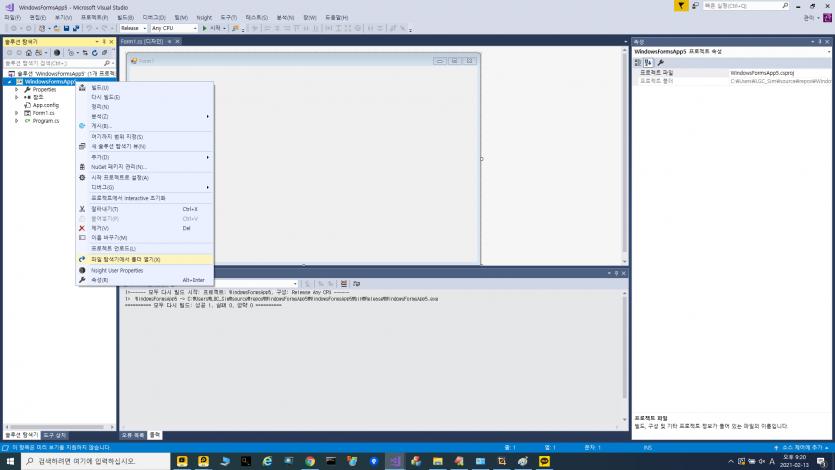Image resolution: width=835 pixels, height=470 pixels.
Task: Click the green 시작 start button
Action: click(x=212, y=28)
